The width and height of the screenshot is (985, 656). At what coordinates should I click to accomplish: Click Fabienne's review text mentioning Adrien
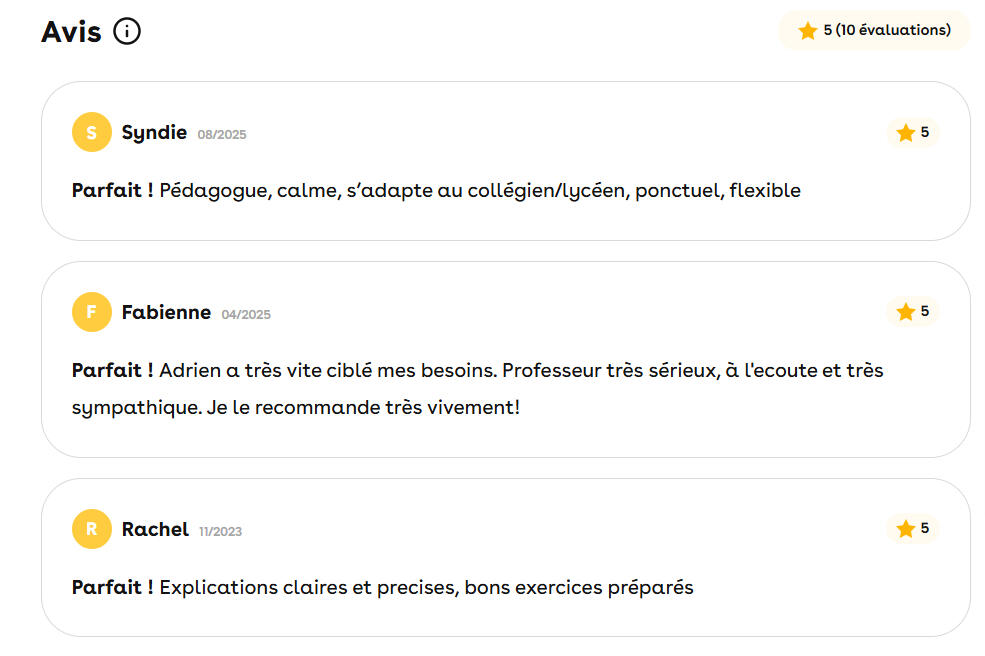(520, 370)
